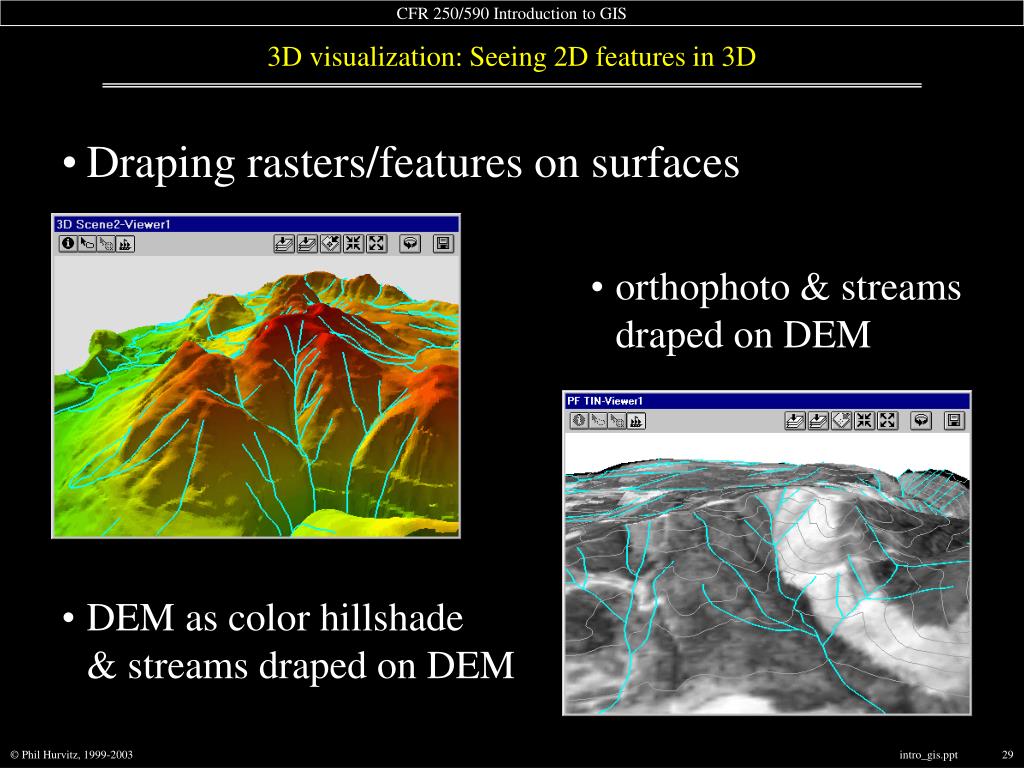Select the feature pointer tool in 3D Scene2-Viewer1

[87, 244]
